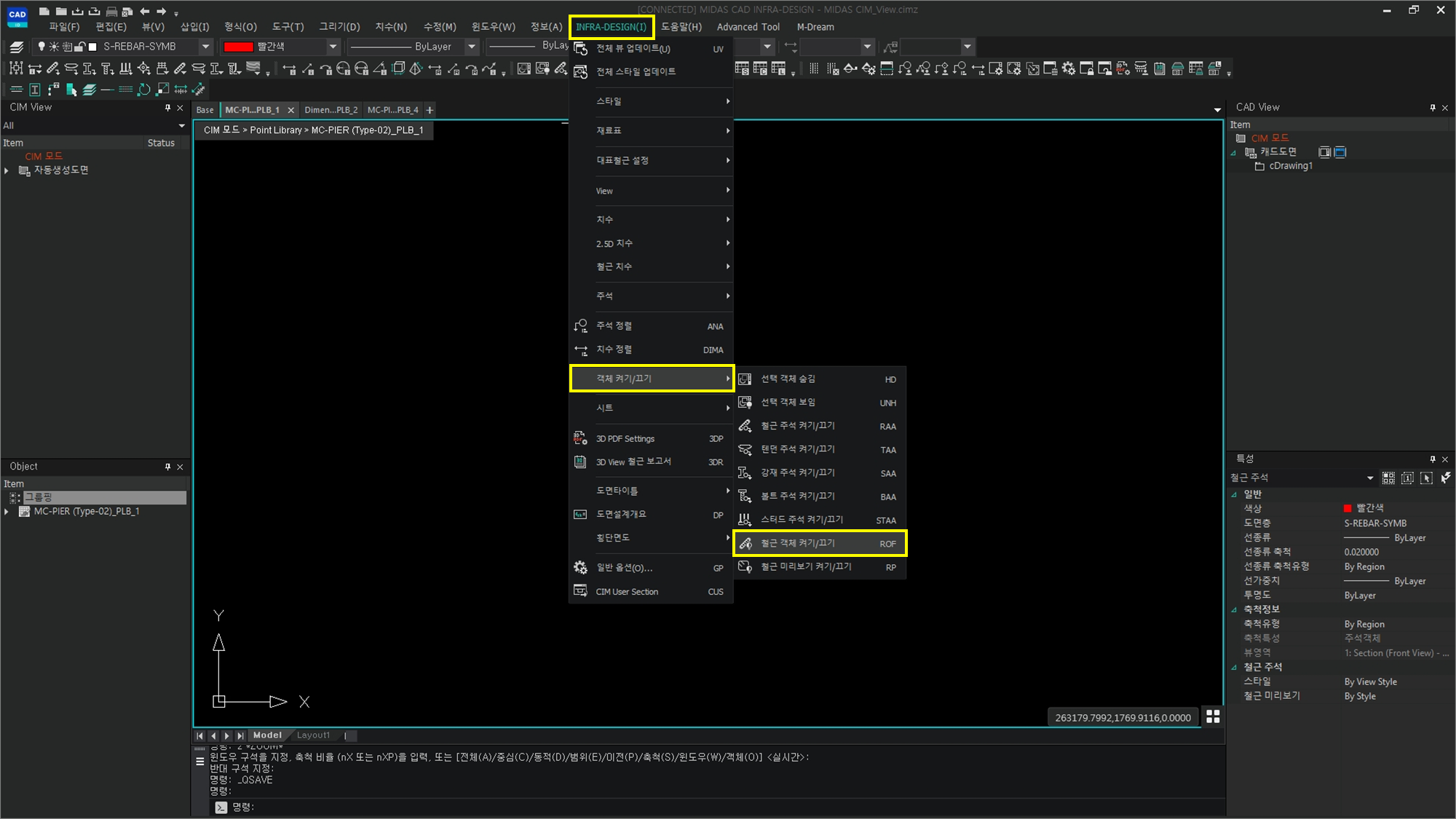Toggle rebar object on/off (ROF)
1456x819 pixels.
(x=820, y=543)
